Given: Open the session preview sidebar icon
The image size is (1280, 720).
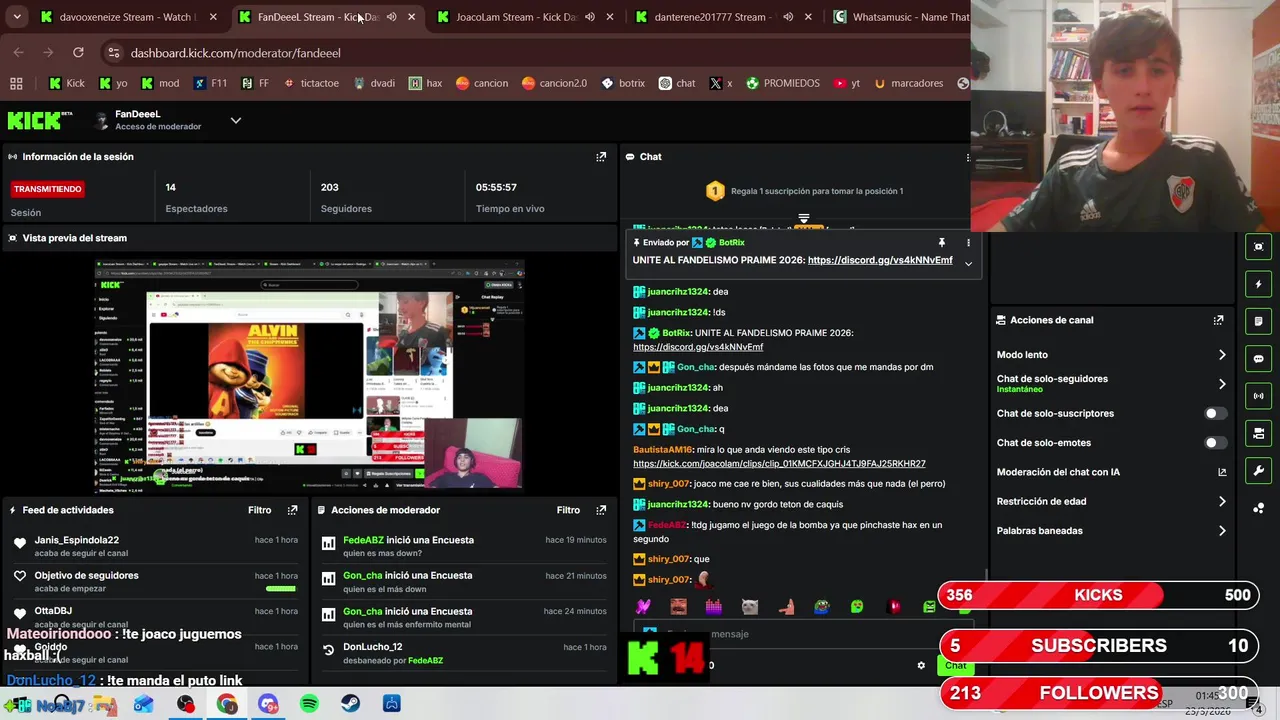Looking at the screenshot, I should coord(1258,247).
